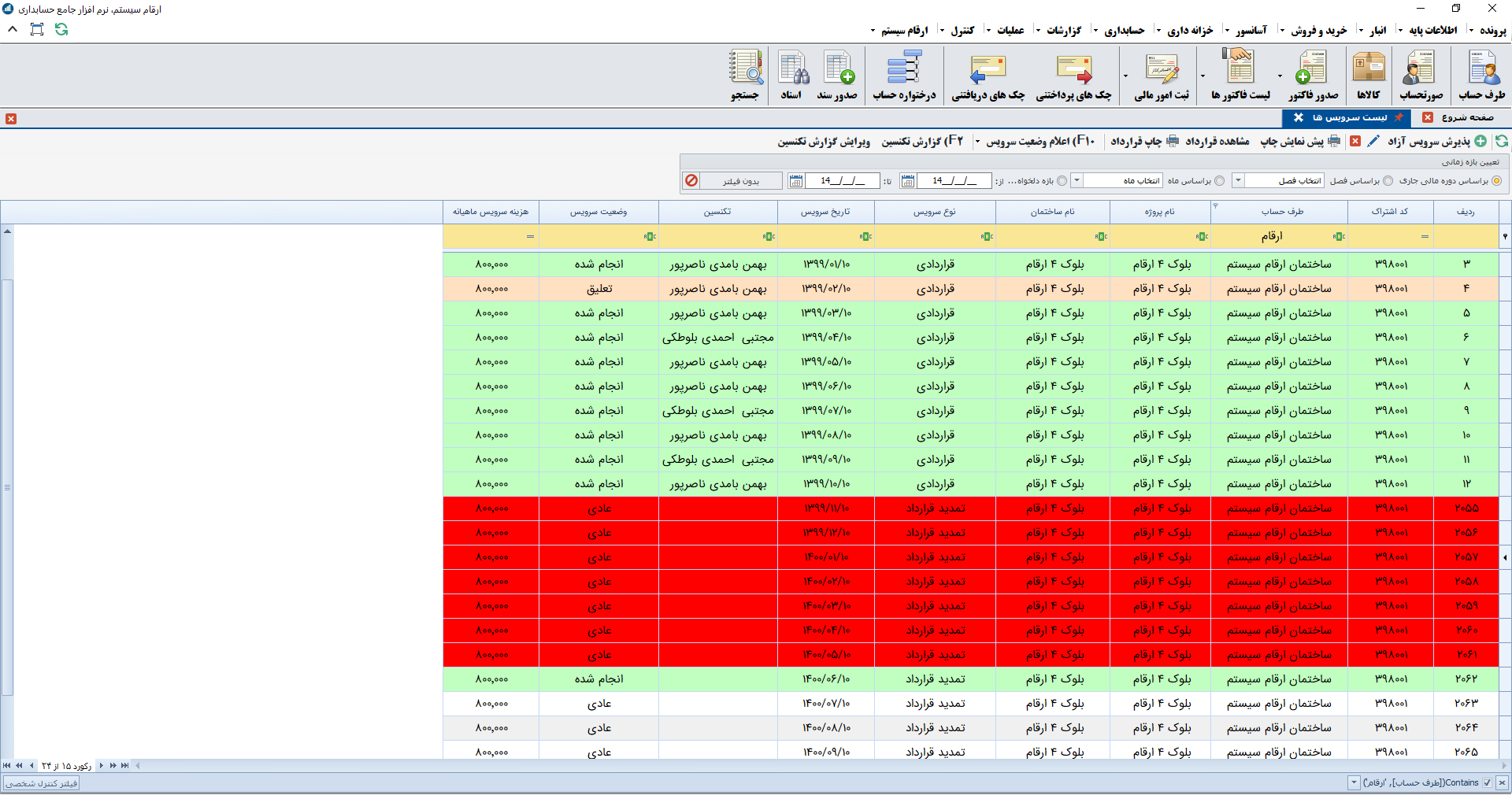The image size is (1512, 795).
Task: Open dropdown arrow next to اعلام وضعیت سرویس
Action: 977,142
